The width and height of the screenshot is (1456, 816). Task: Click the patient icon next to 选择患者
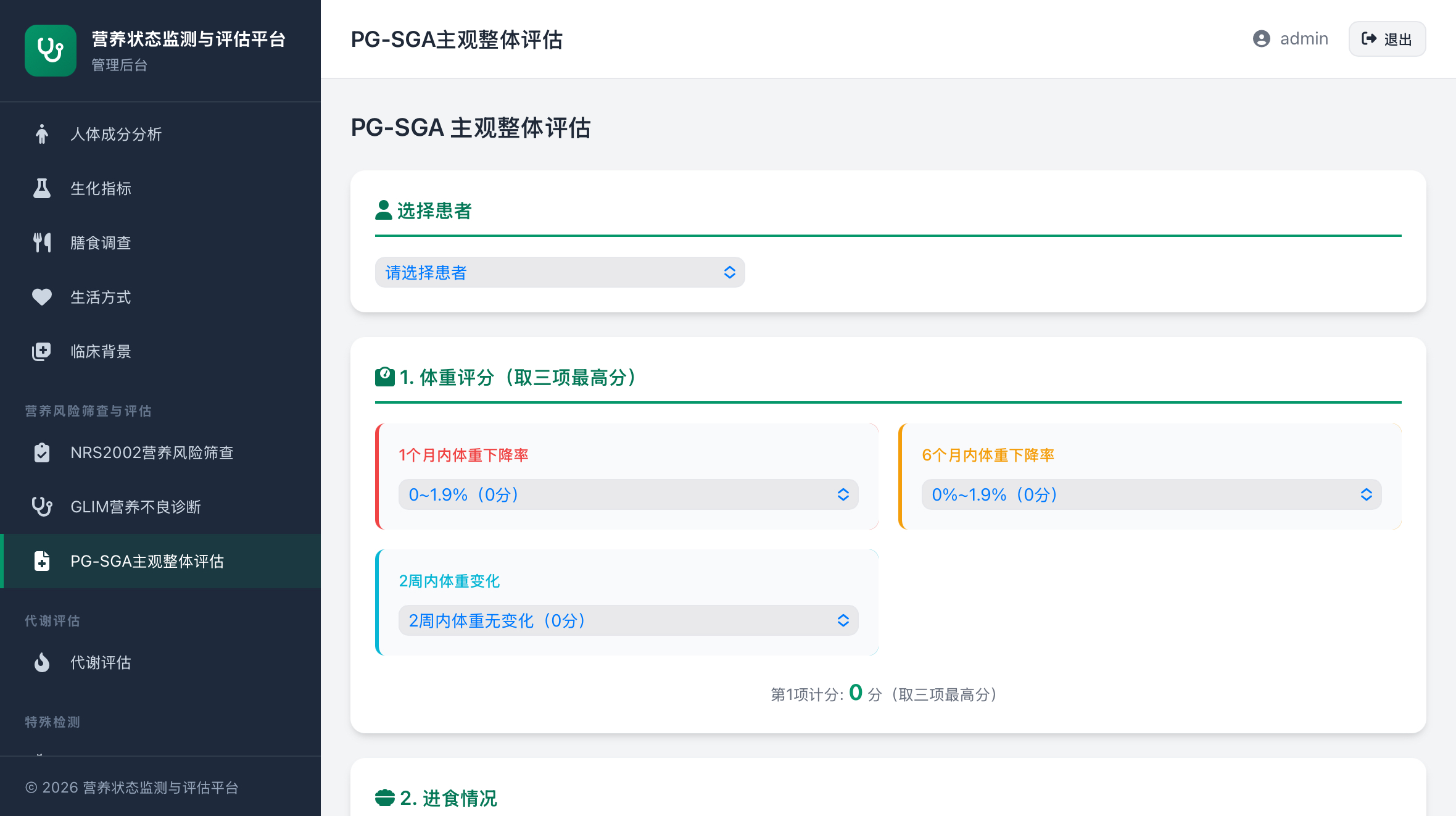pyautogui.click(x=384, y=210)
